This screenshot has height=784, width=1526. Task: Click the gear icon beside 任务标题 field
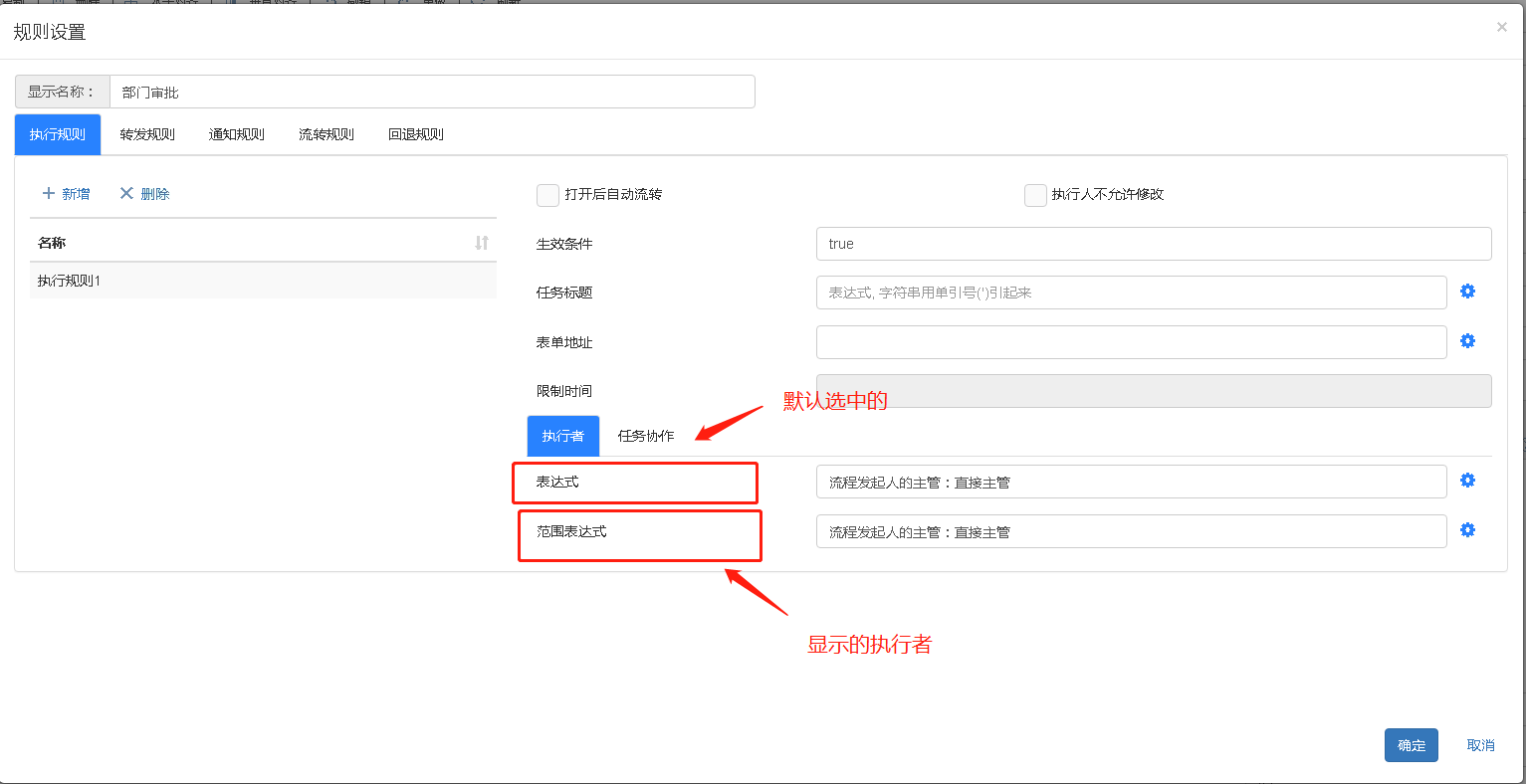tap(1467, 292)
